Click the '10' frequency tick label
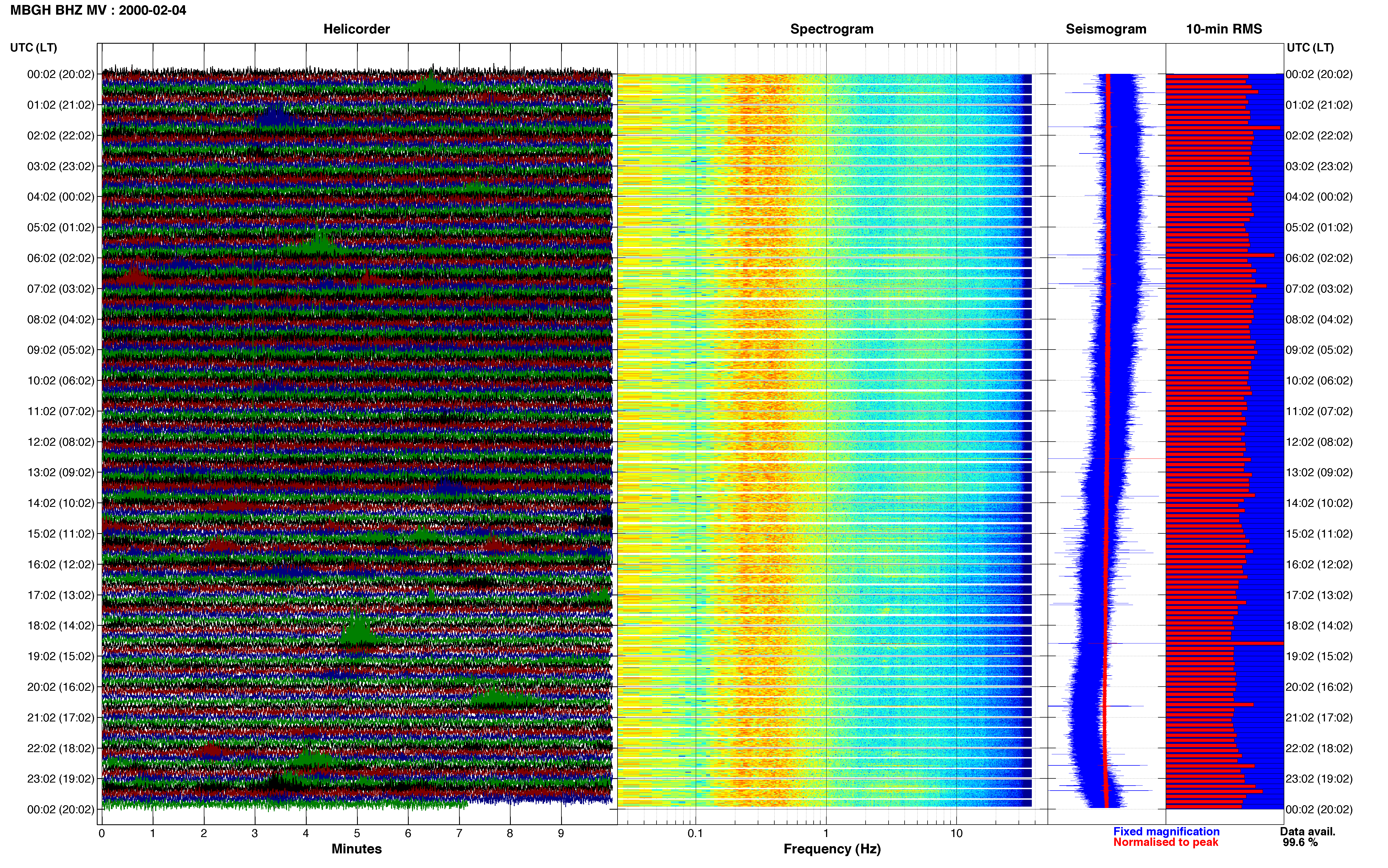Screen dimensions: 1388x868 pos(956,833)
